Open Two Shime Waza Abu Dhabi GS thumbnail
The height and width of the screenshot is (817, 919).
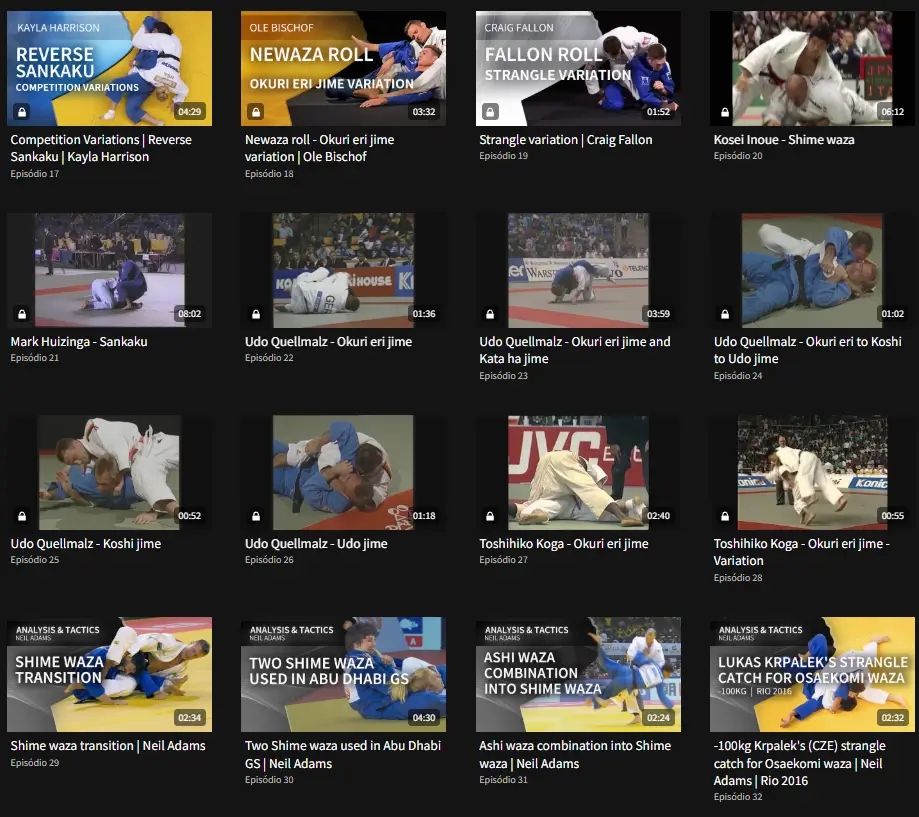pos(343,674)
